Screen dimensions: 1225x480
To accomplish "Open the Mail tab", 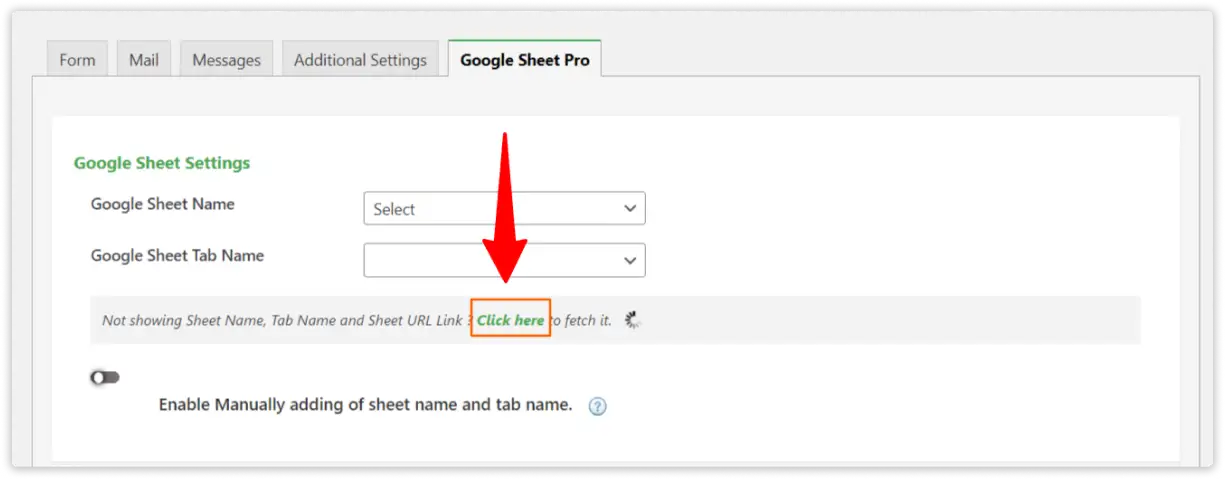I will (144, 60).
